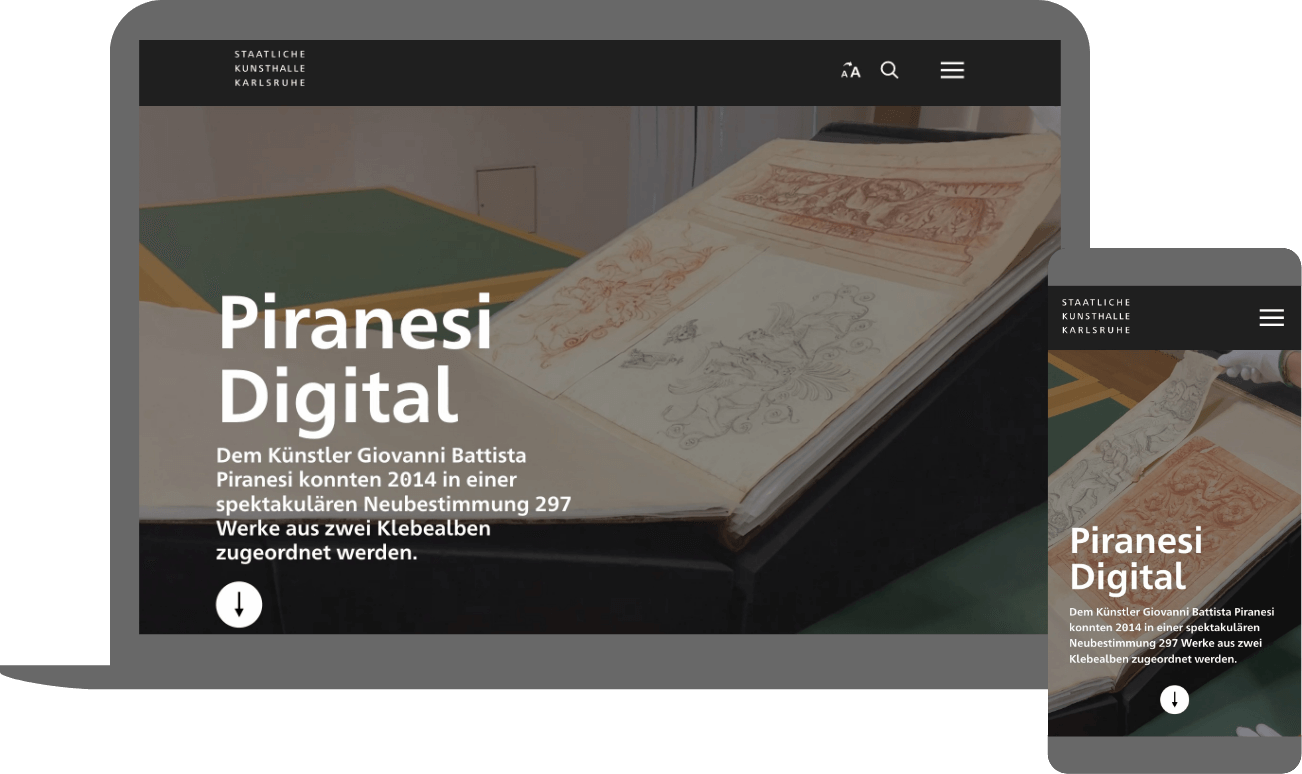This screenshot has width=1302, height=774.
Task: Click Staatliche Kunsthalle Karlsruhe logo in desktop header
Action: click(x=270, y=68)
